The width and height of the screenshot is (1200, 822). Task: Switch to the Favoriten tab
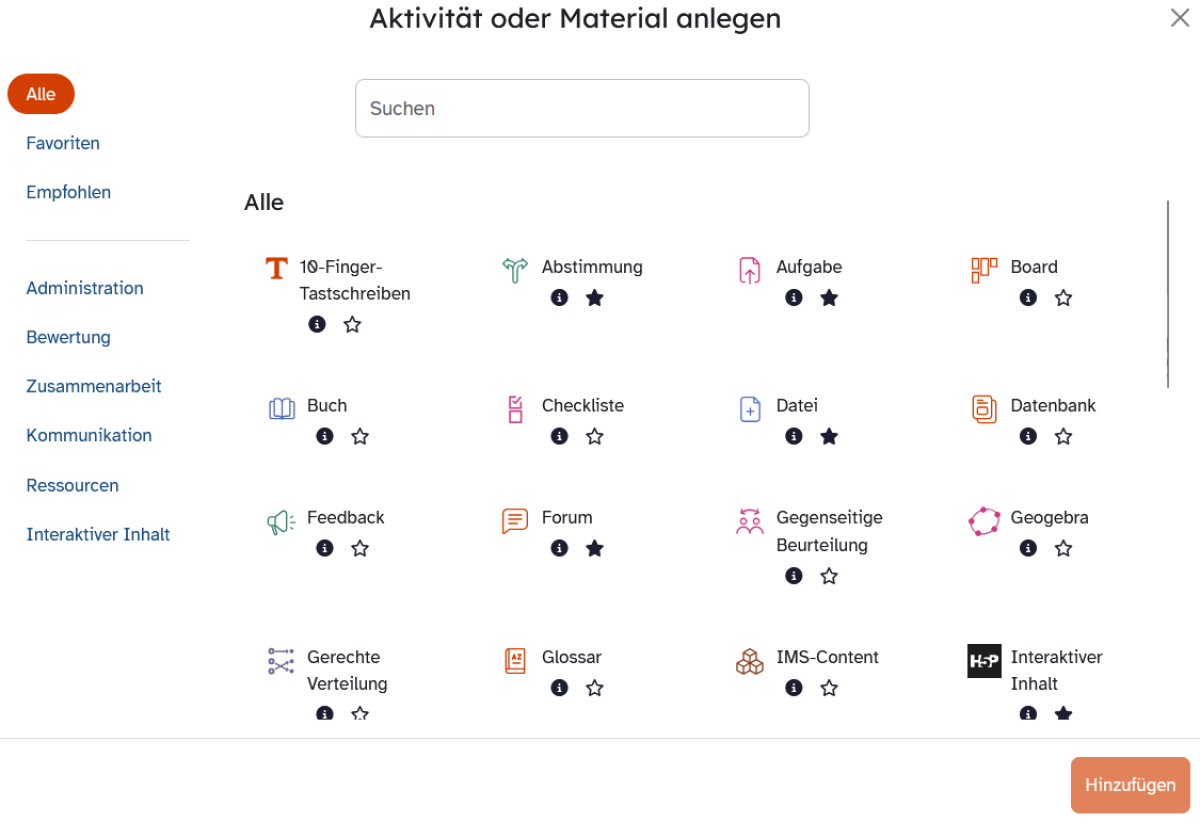[x=63, y=143]
